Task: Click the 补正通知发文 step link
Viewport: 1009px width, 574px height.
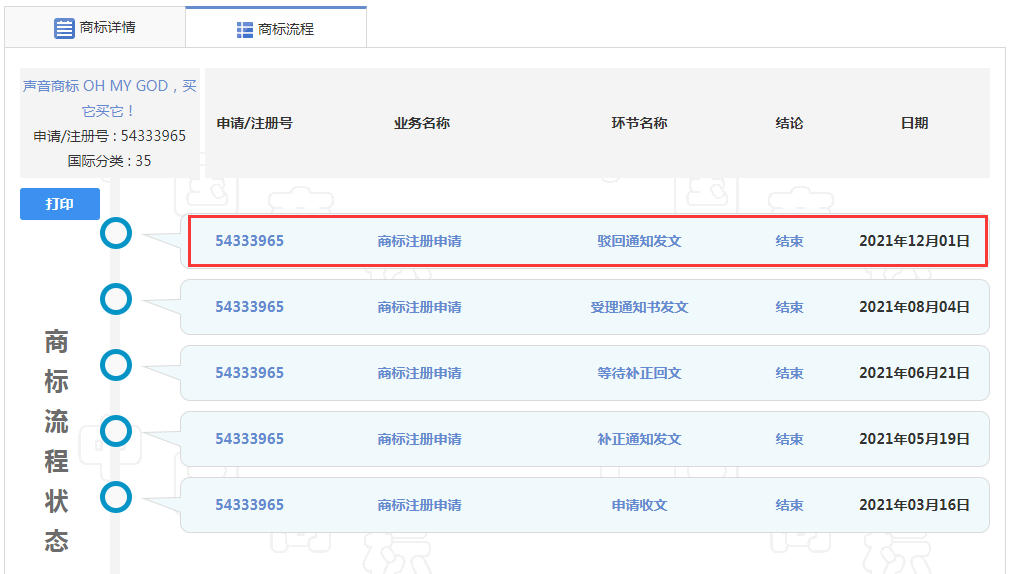Action: (x=639, y=439)
